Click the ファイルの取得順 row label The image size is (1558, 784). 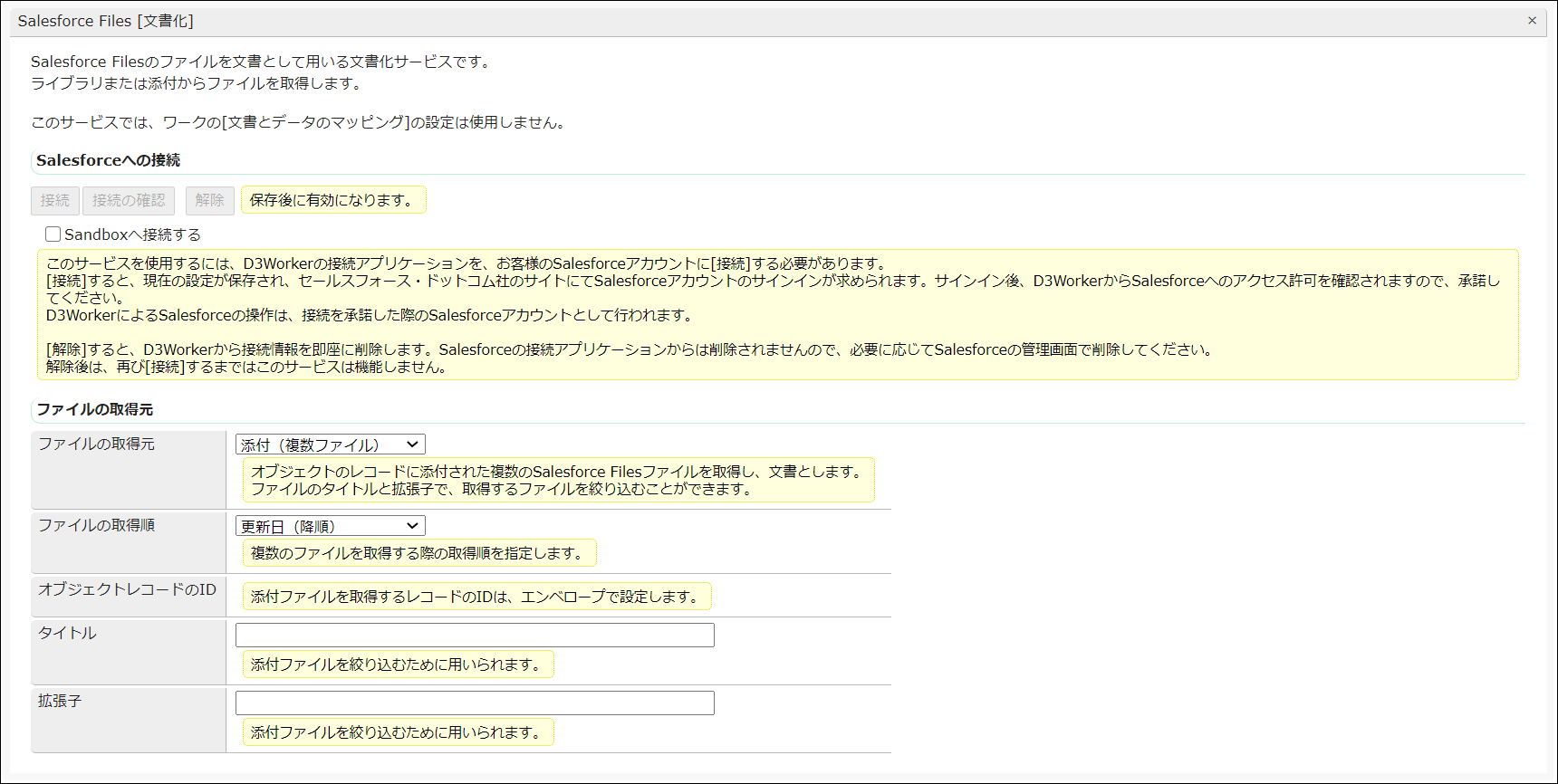(x=96, y=525)
